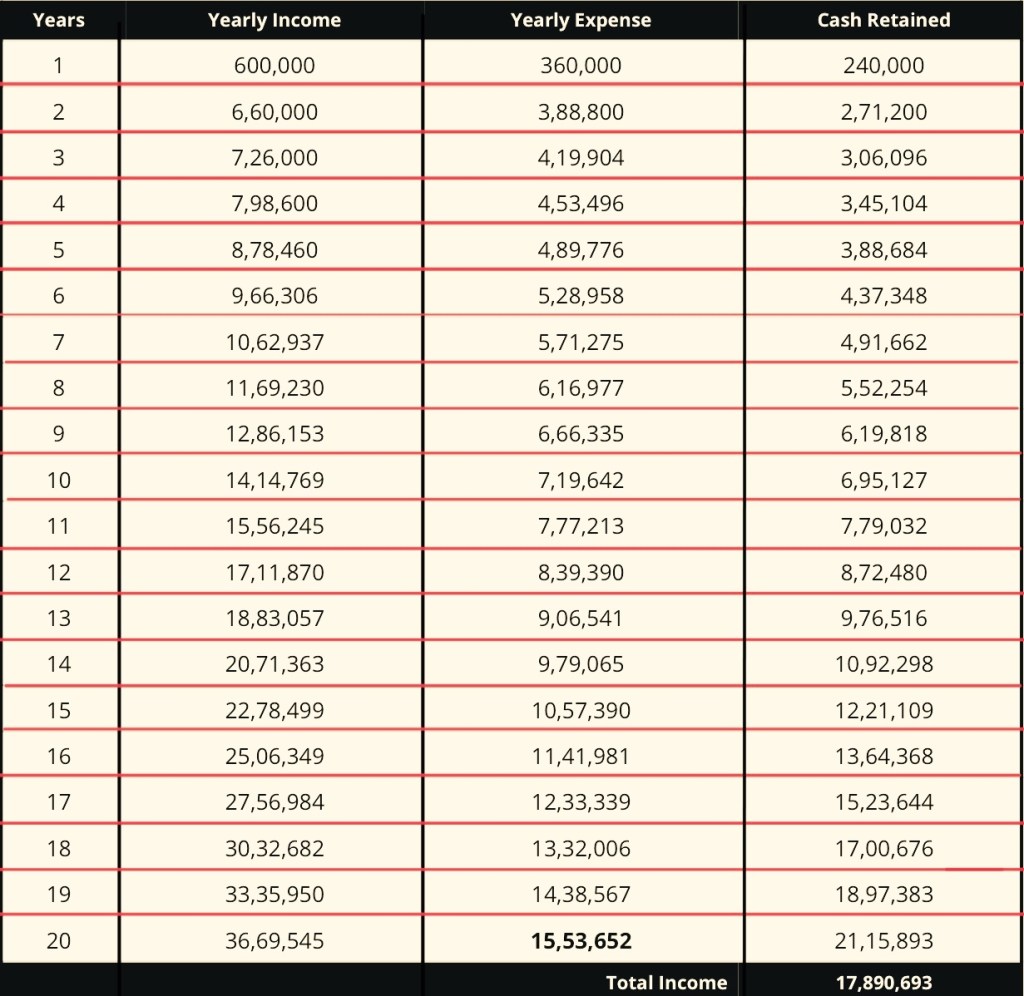Screen dimensions: 1024x996
Task: Click cash retained value 10,92,298
Action: pyautogui.click(x=884, y=665)
